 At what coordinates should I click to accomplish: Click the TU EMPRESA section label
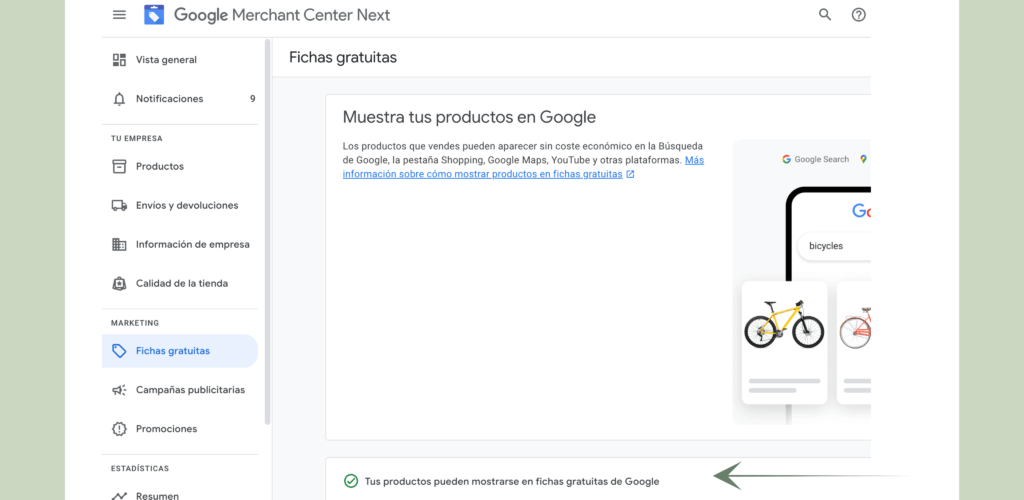[x=136, y=138]
